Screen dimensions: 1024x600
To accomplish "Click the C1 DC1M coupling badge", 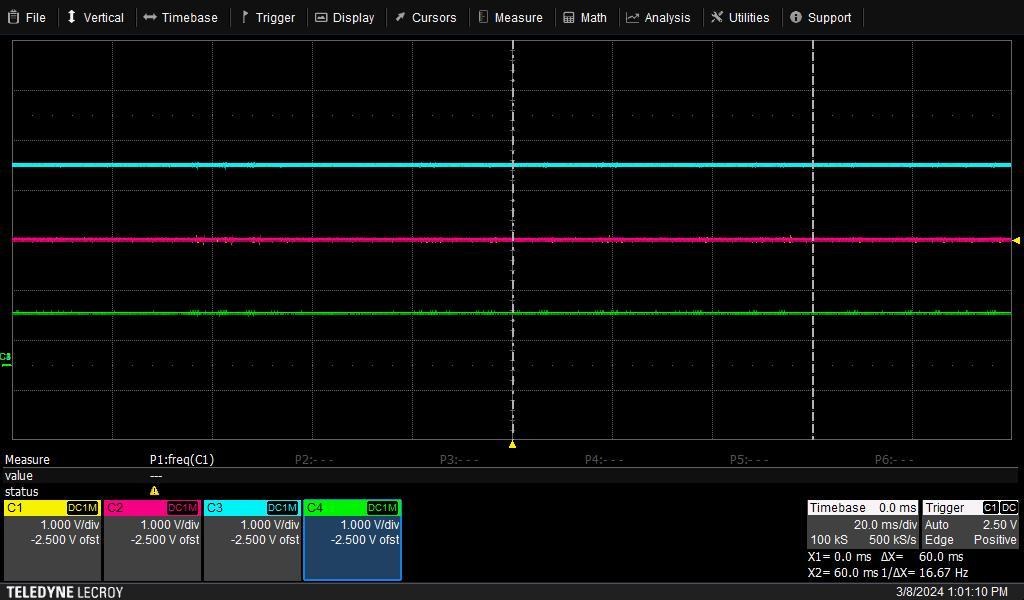I will [83, 507].
